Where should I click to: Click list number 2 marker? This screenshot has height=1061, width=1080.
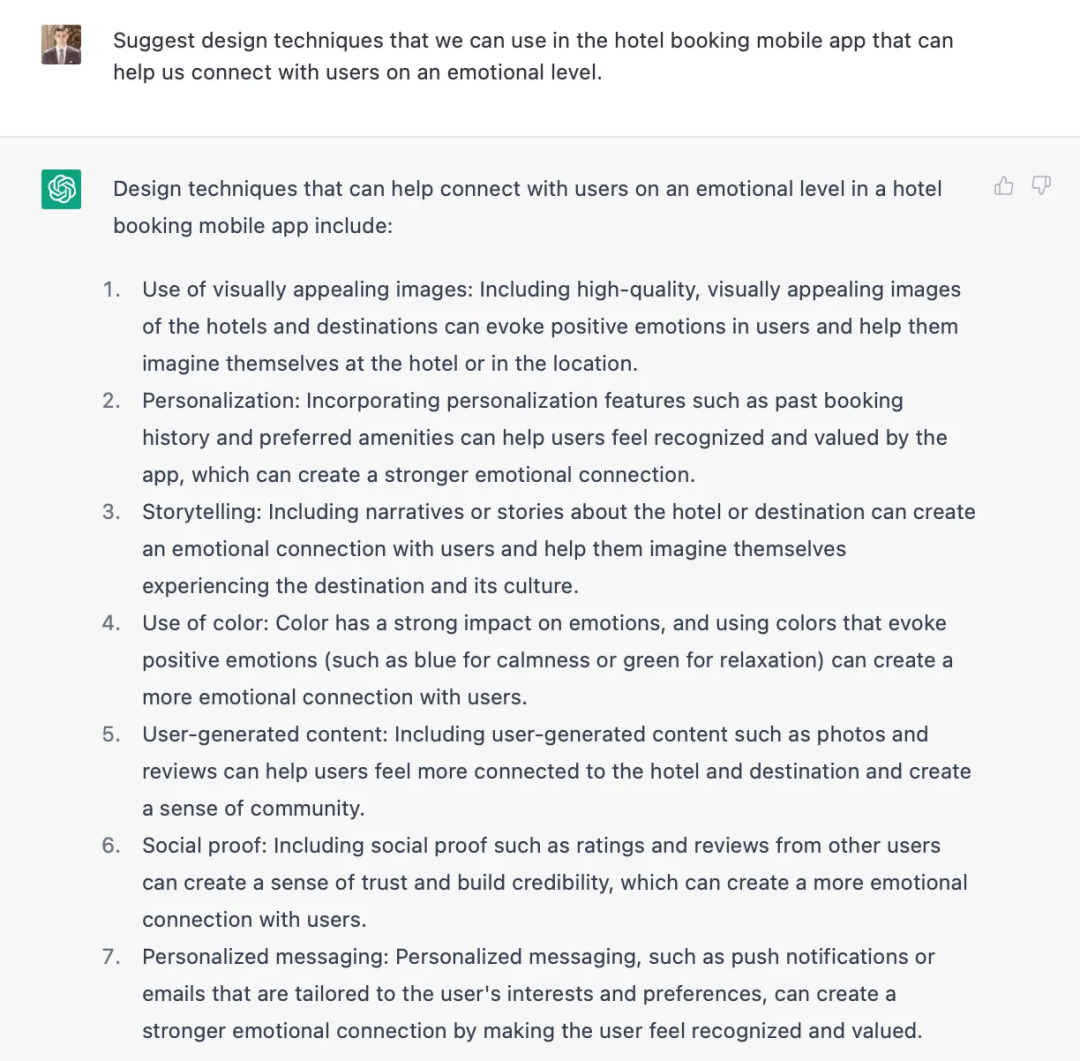click(111, 401)
